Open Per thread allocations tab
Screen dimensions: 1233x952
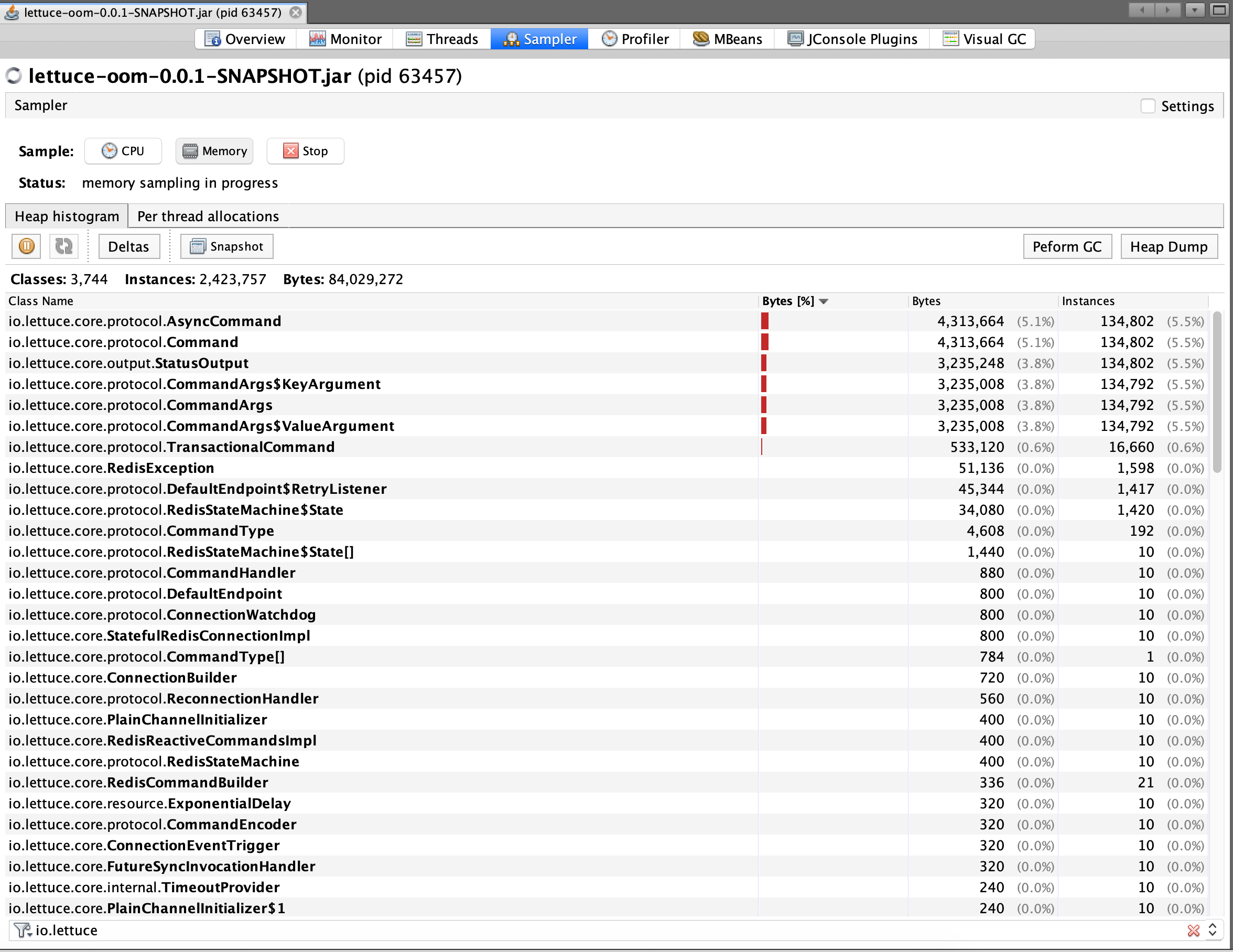208,217
